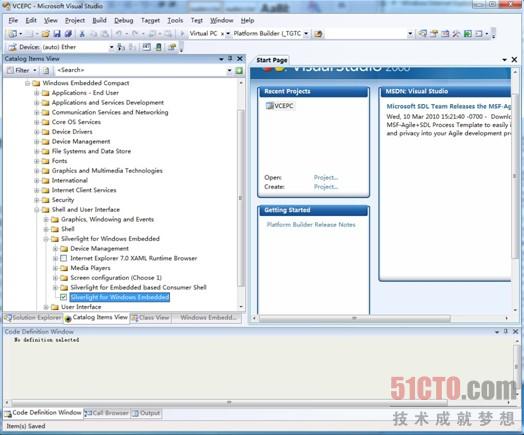Click the Save All toolbar icon
524x435 pixels.
click(x=68, y=34)
